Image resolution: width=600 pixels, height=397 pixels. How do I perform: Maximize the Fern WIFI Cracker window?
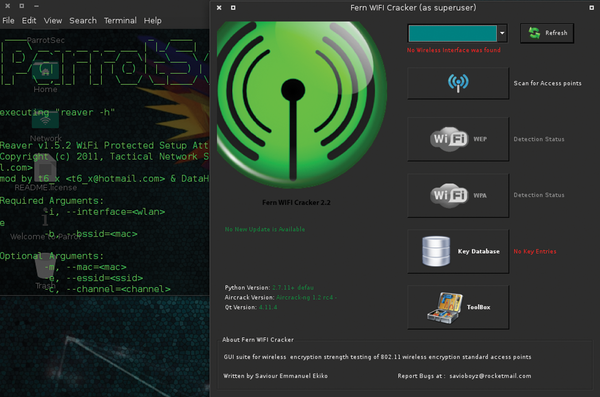[233, 8]
